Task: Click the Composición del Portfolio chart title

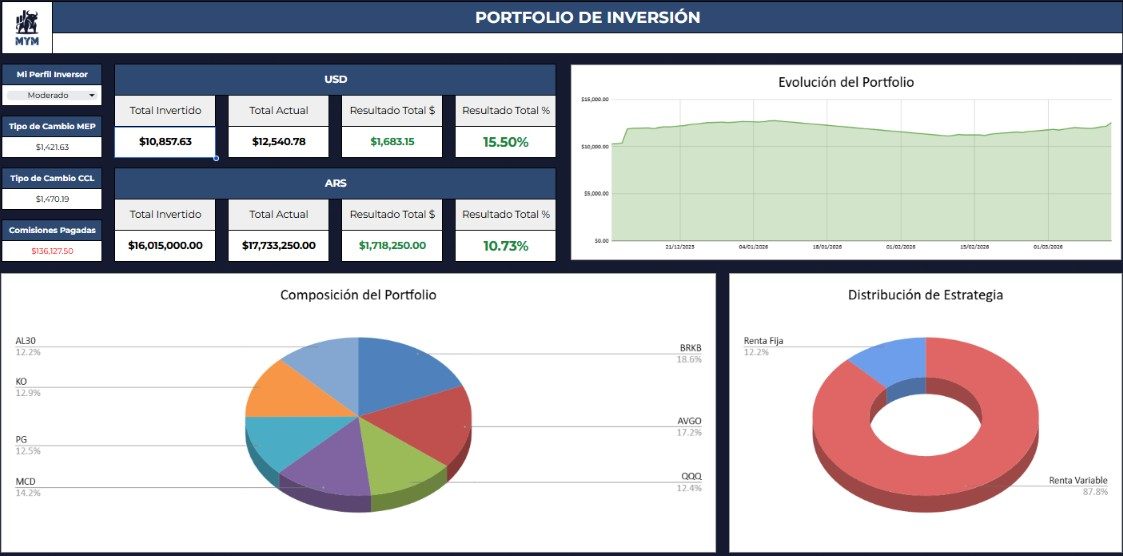Action: click(x=358, y=294)
